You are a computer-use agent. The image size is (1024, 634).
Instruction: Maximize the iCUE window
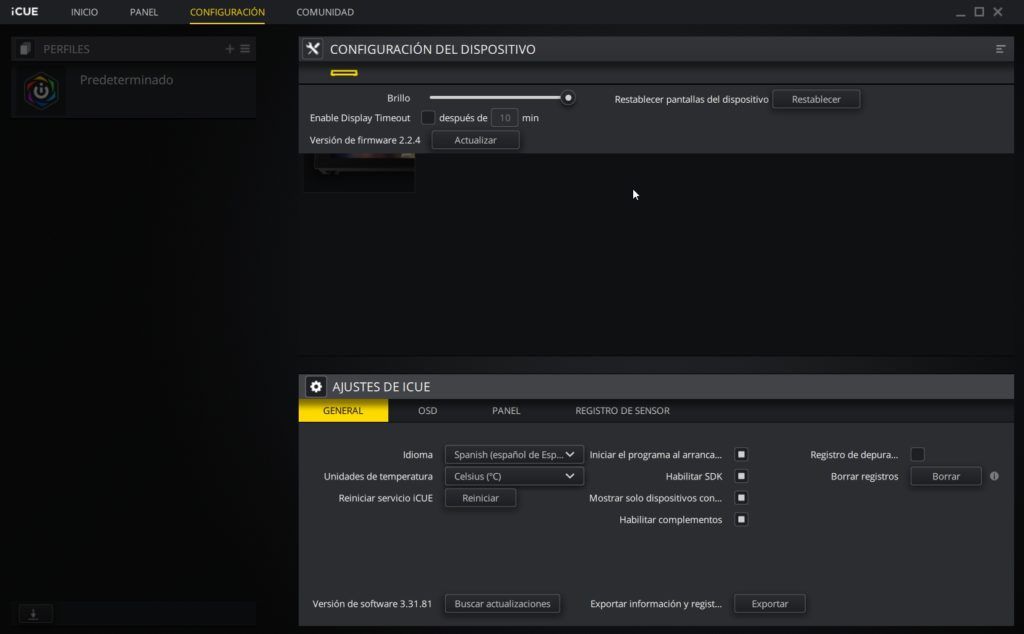[979, 12]
